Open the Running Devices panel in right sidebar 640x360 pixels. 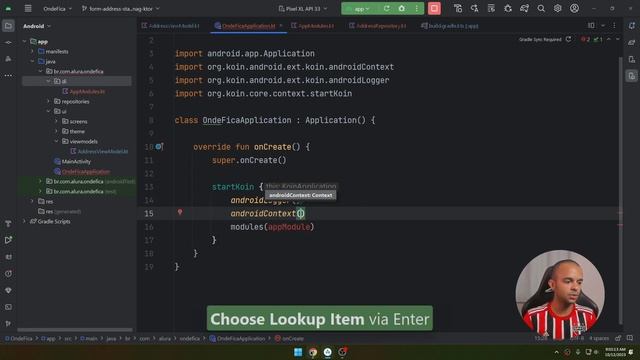click(x=632, y=76)
